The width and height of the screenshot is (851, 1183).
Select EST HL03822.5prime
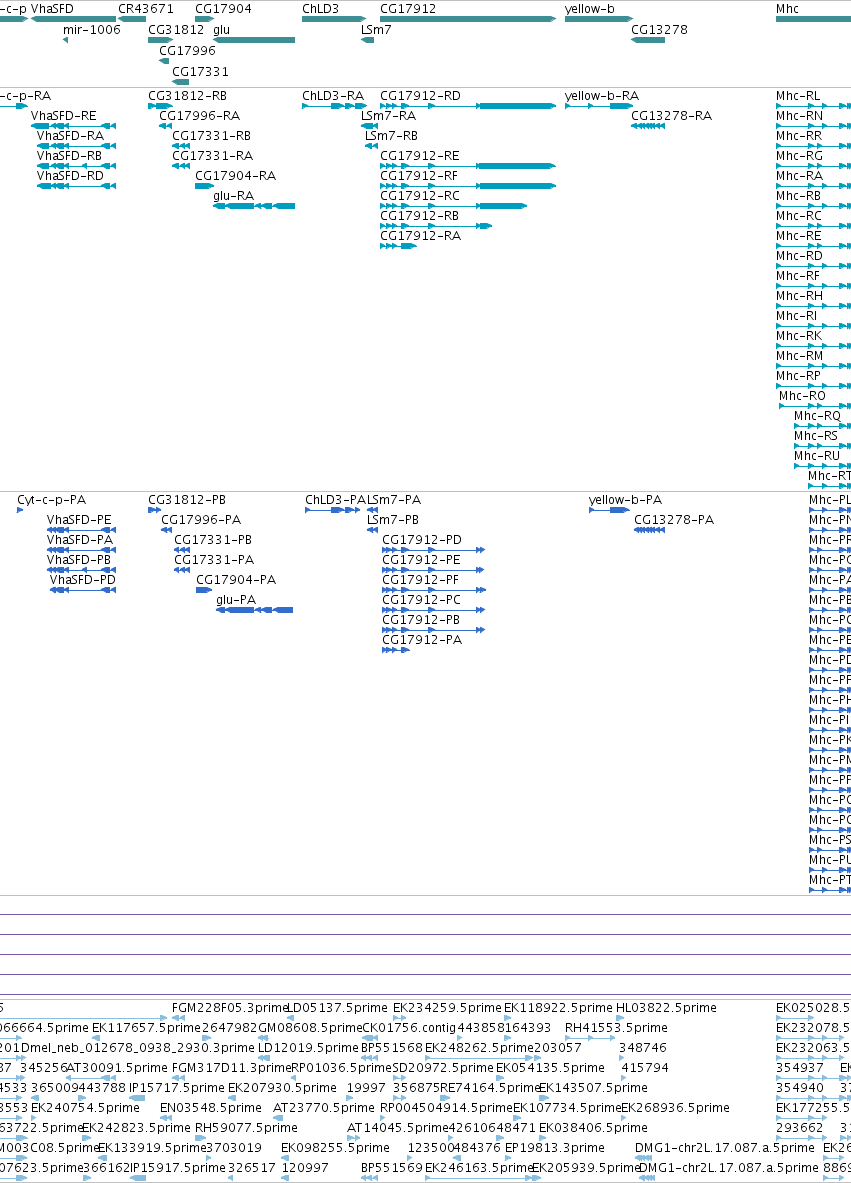point(666,1008)
